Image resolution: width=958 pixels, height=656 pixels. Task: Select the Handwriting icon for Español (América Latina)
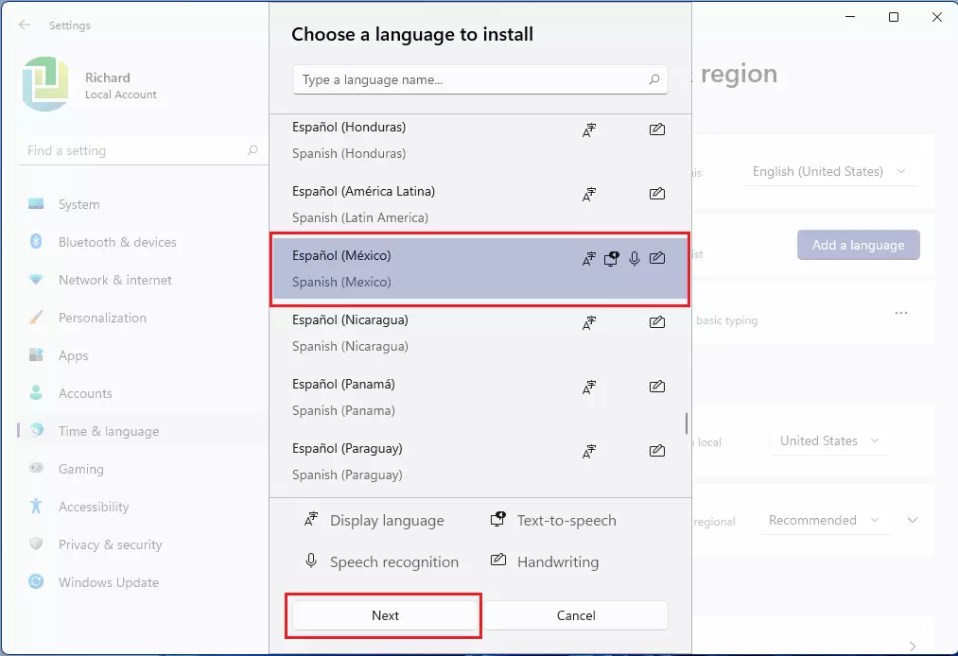pyautogui.click(x=657, y=194)
